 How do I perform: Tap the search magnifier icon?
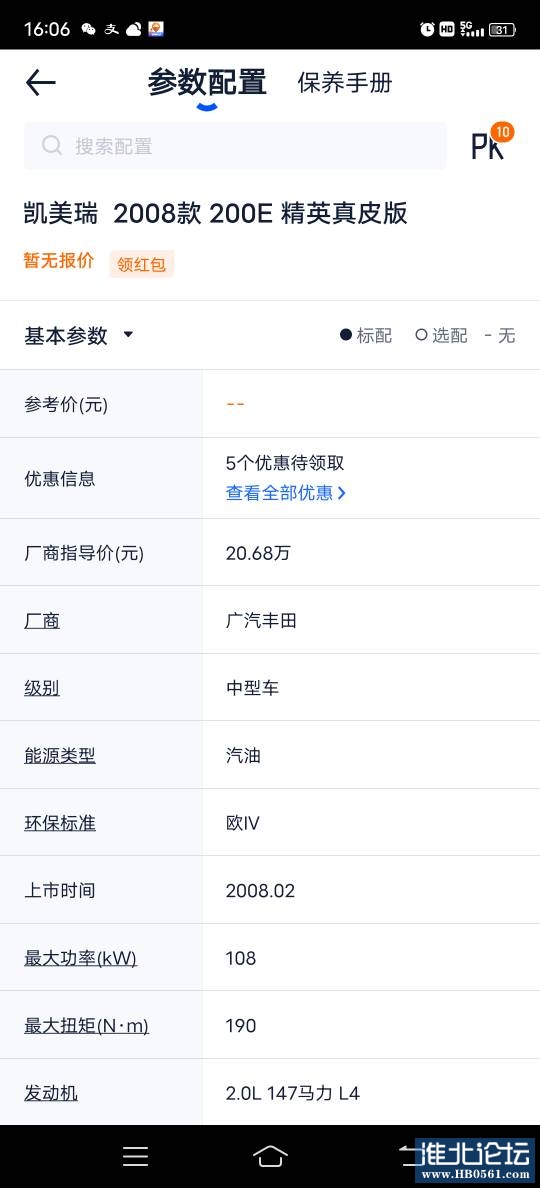click(52, 145)
